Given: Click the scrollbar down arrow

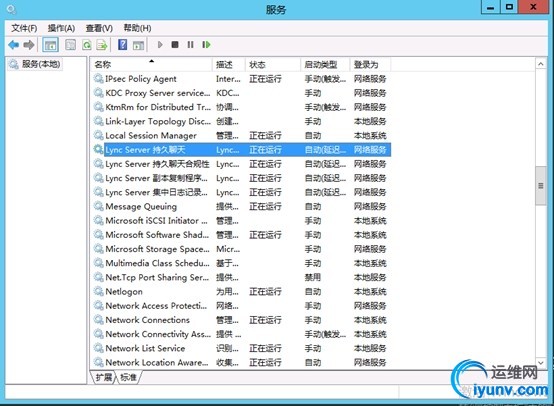Looking at the screenshot, I should (541, 363).
